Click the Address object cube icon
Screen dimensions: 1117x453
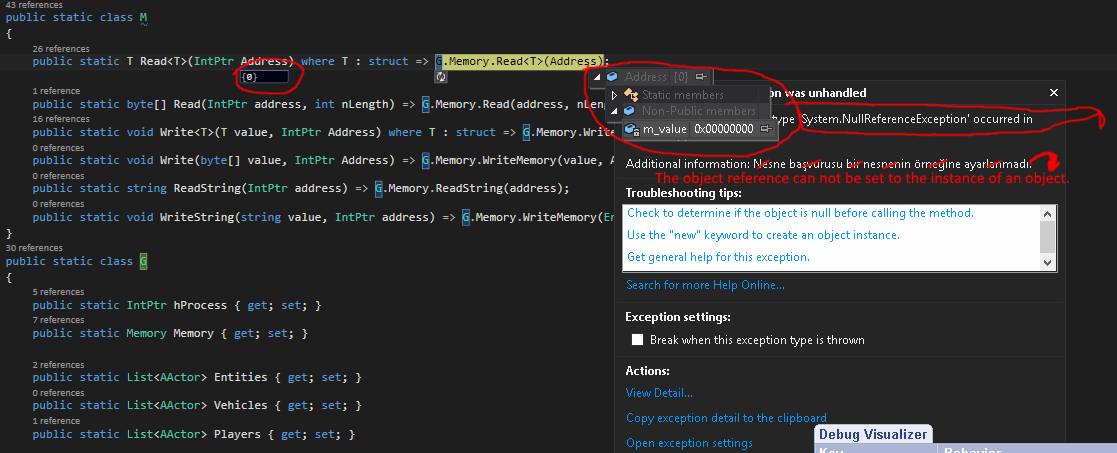click(612, 76)
